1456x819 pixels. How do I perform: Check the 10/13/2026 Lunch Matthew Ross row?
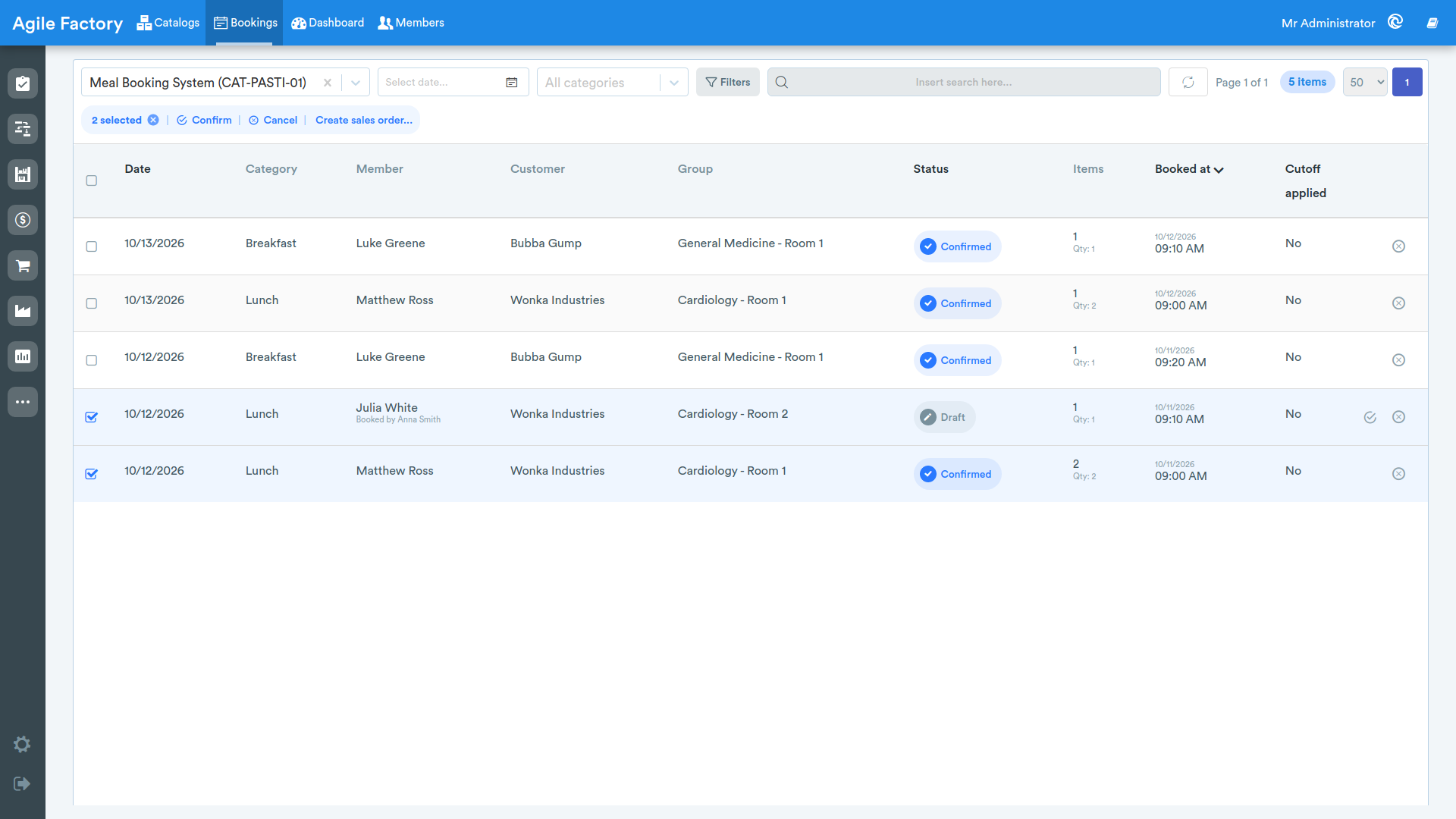point(92,303)
